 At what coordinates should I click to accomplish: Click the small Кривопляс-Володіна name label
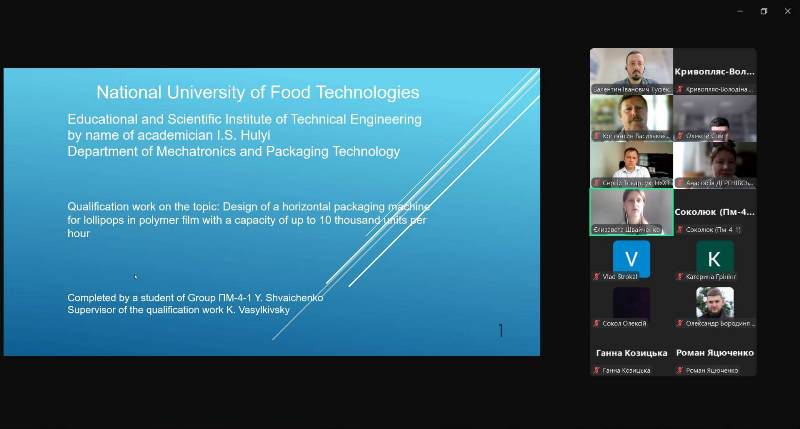717,89
